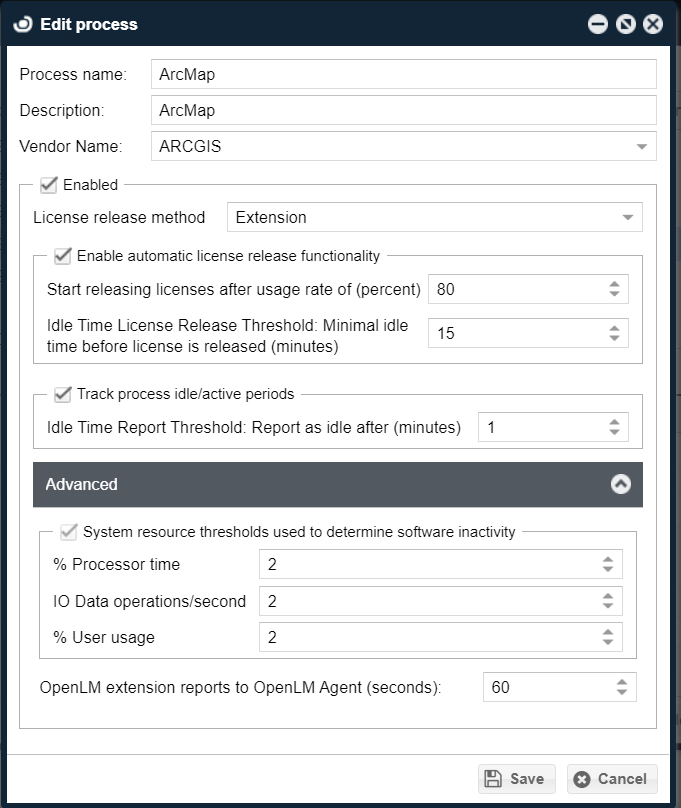Click the OpenLM logo icon in title bar

(23, 24)
